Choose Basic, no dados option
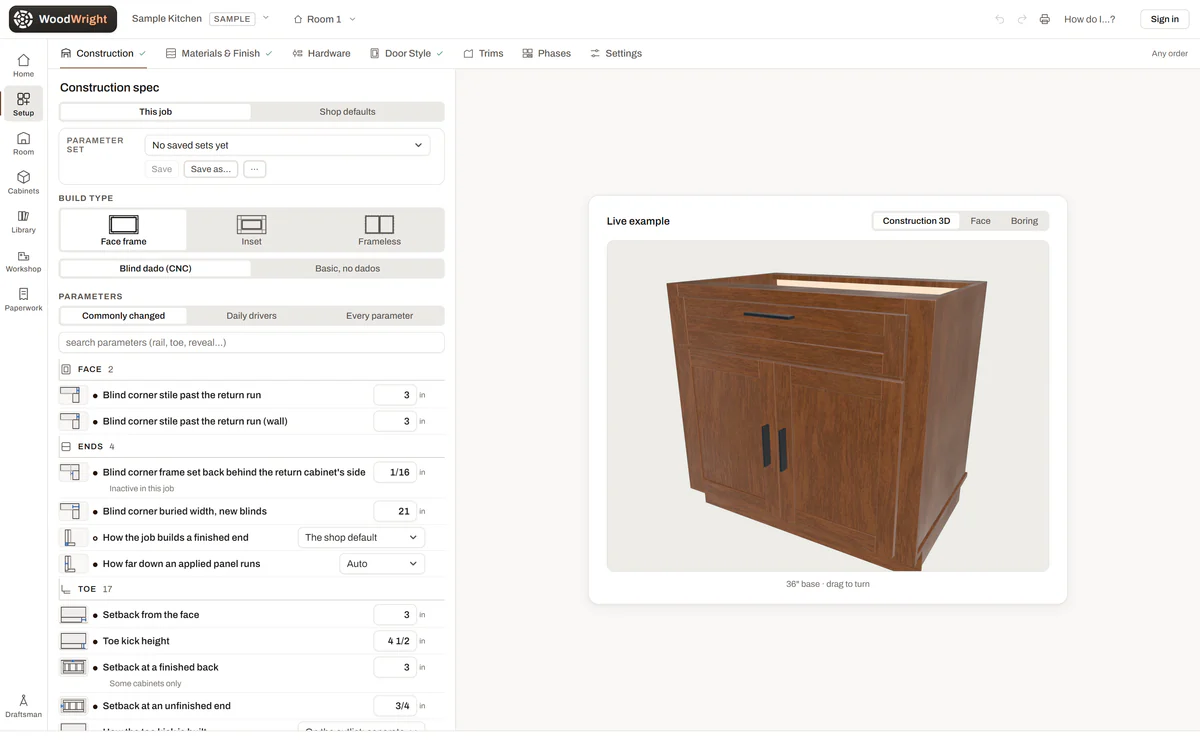Image resolution: width=1200 pixels, height=750 pixels. (x=347, y=269)
